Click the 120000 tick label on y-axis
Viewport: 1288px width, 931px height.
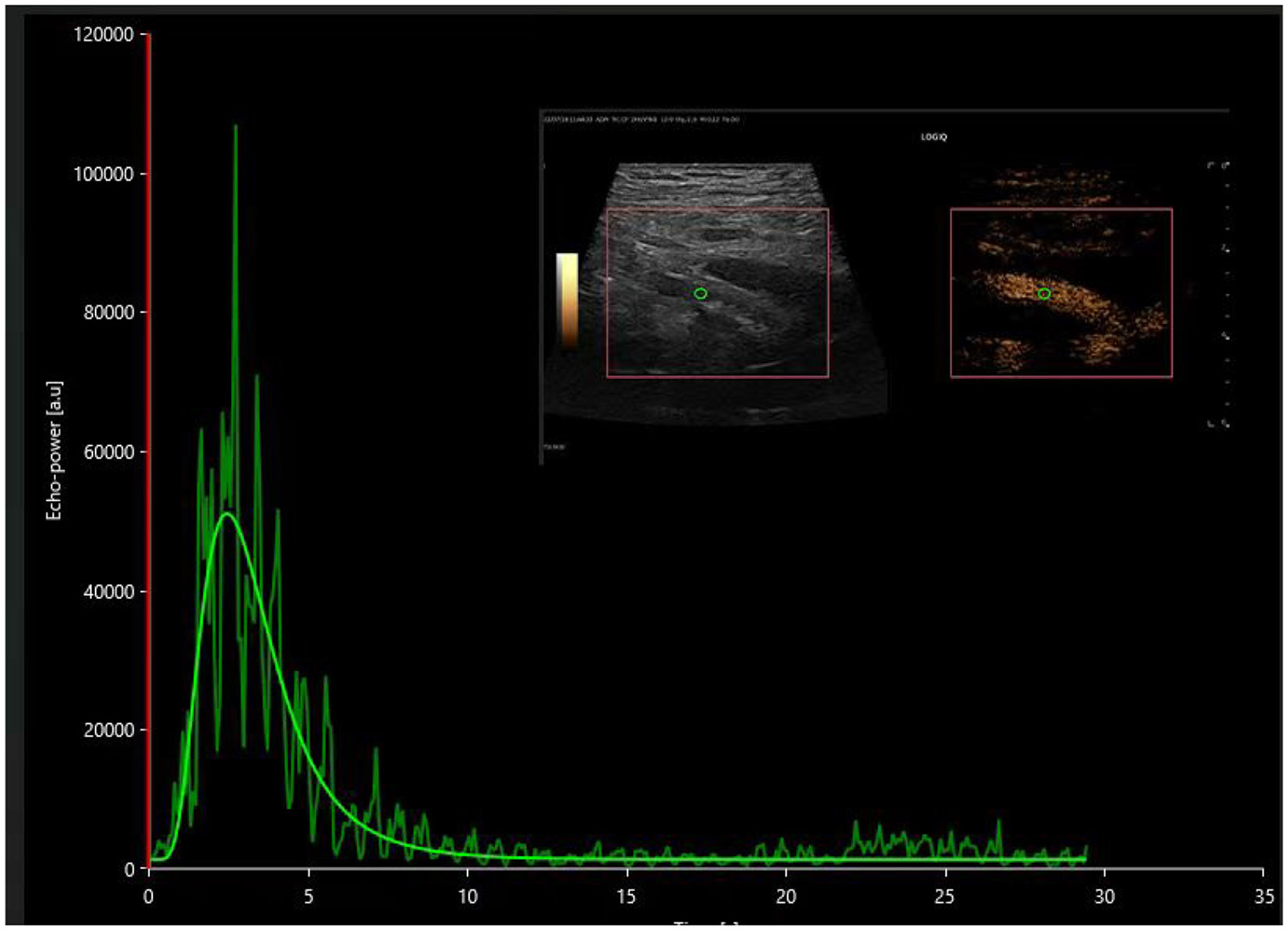pyautogui.click(x=103, y=34)
